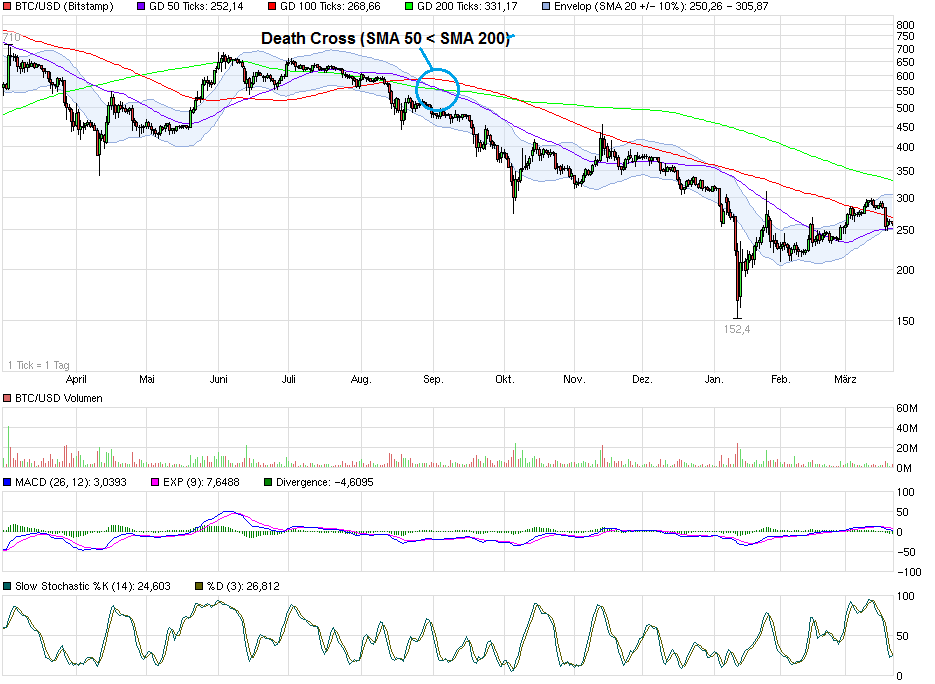Image resolution: width=935 pixels, height=684 pixels.
Task: Click the 'Juli' axis label
Action: (x=289, y=379)
